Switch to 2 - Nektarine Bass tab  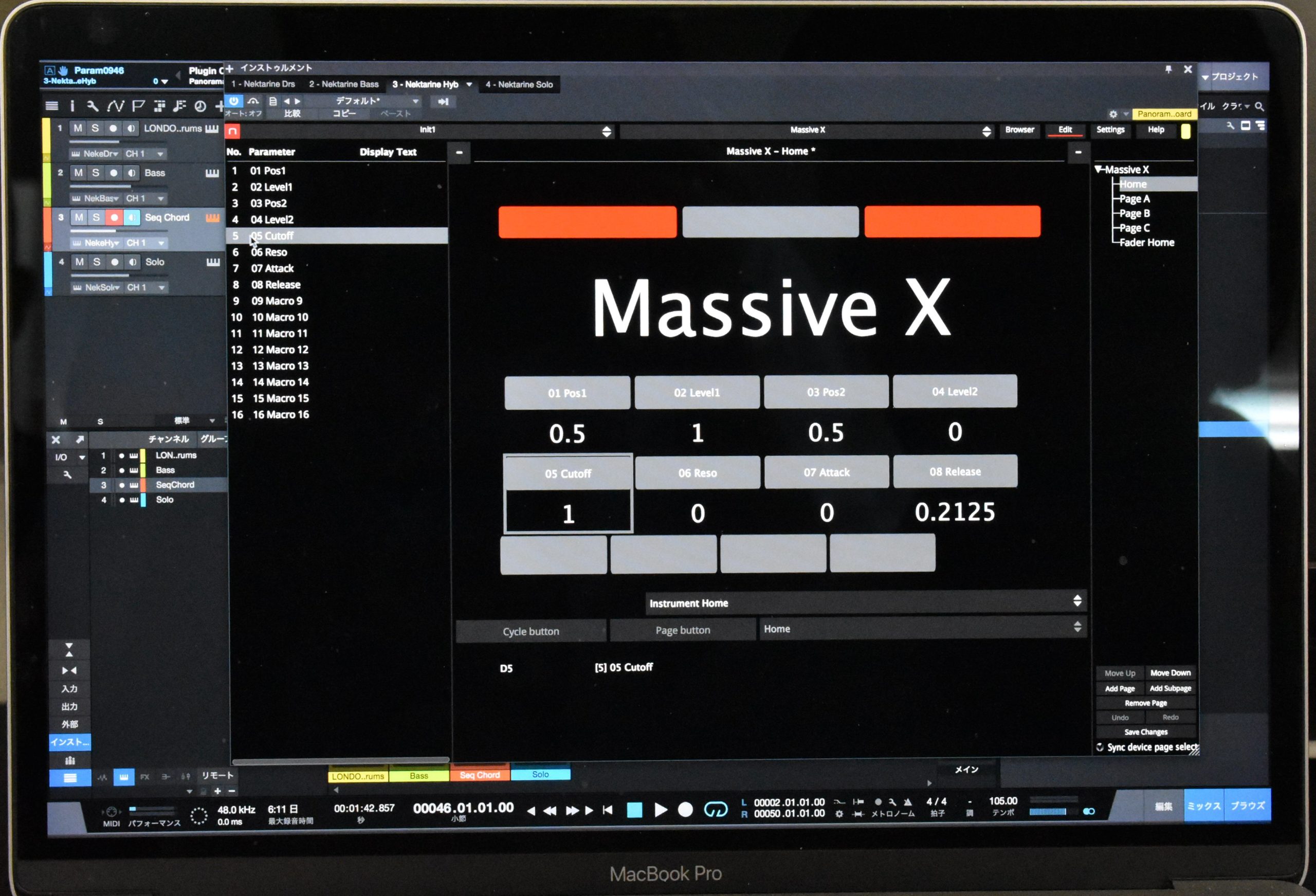344,84
